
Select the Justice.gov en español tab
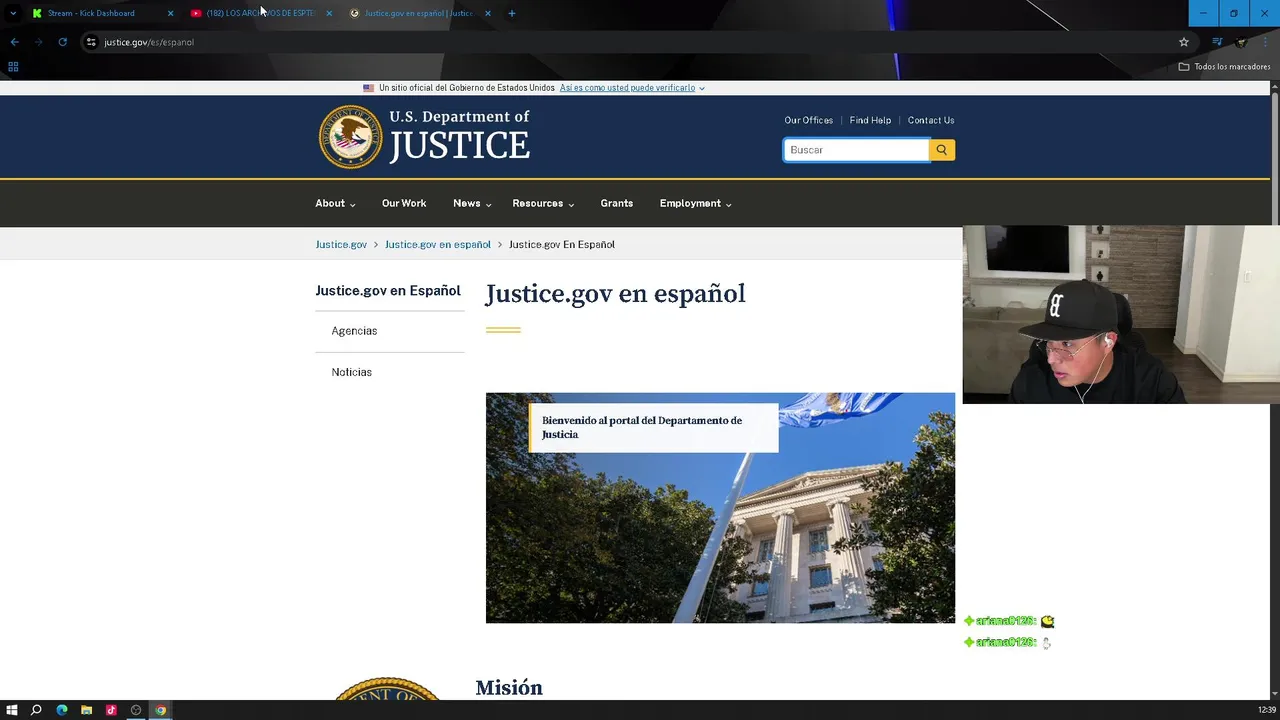[x=418, y=13]
